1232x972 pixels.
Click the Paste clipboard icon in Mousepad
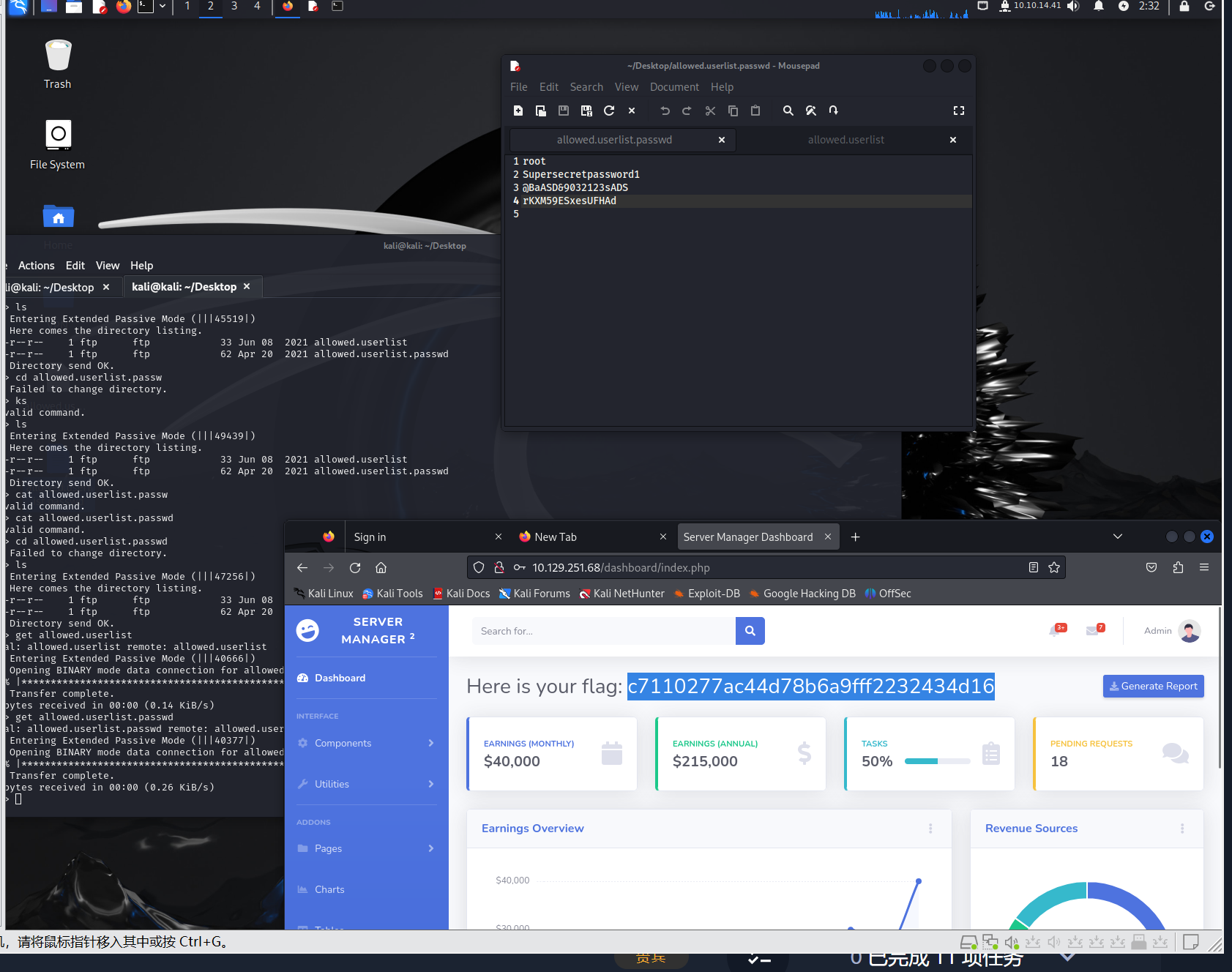(755, 111)
